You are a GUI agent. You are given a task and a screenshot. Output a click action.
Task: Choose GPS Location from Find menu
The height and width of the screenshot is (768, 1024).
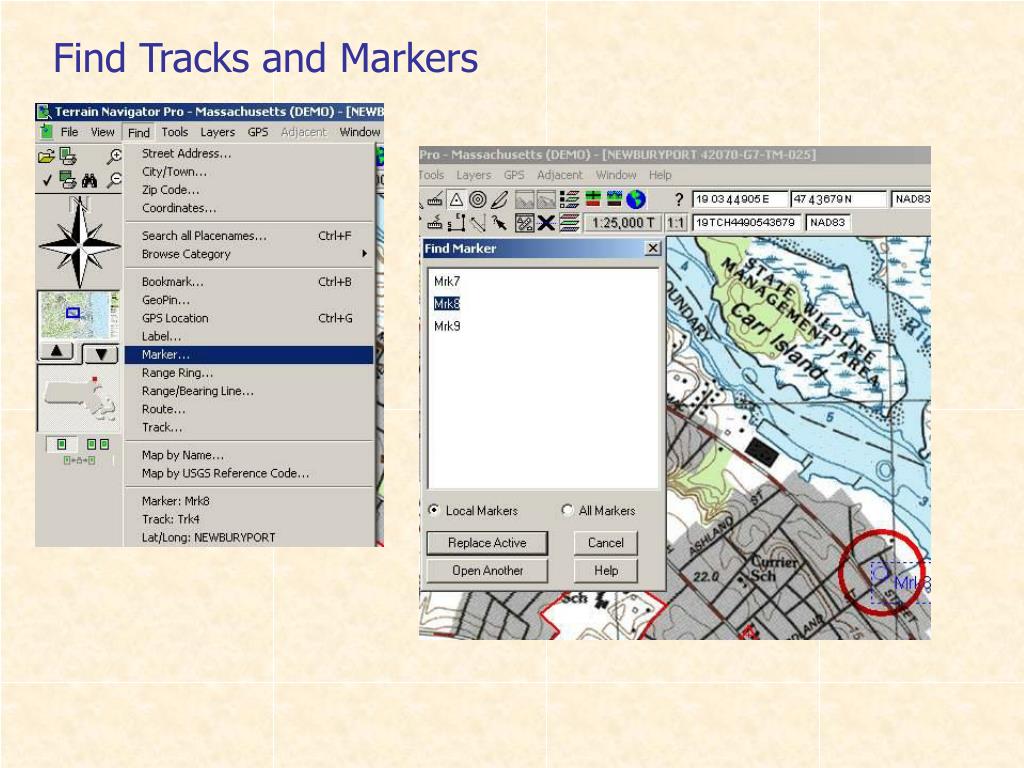click(249, 318)
